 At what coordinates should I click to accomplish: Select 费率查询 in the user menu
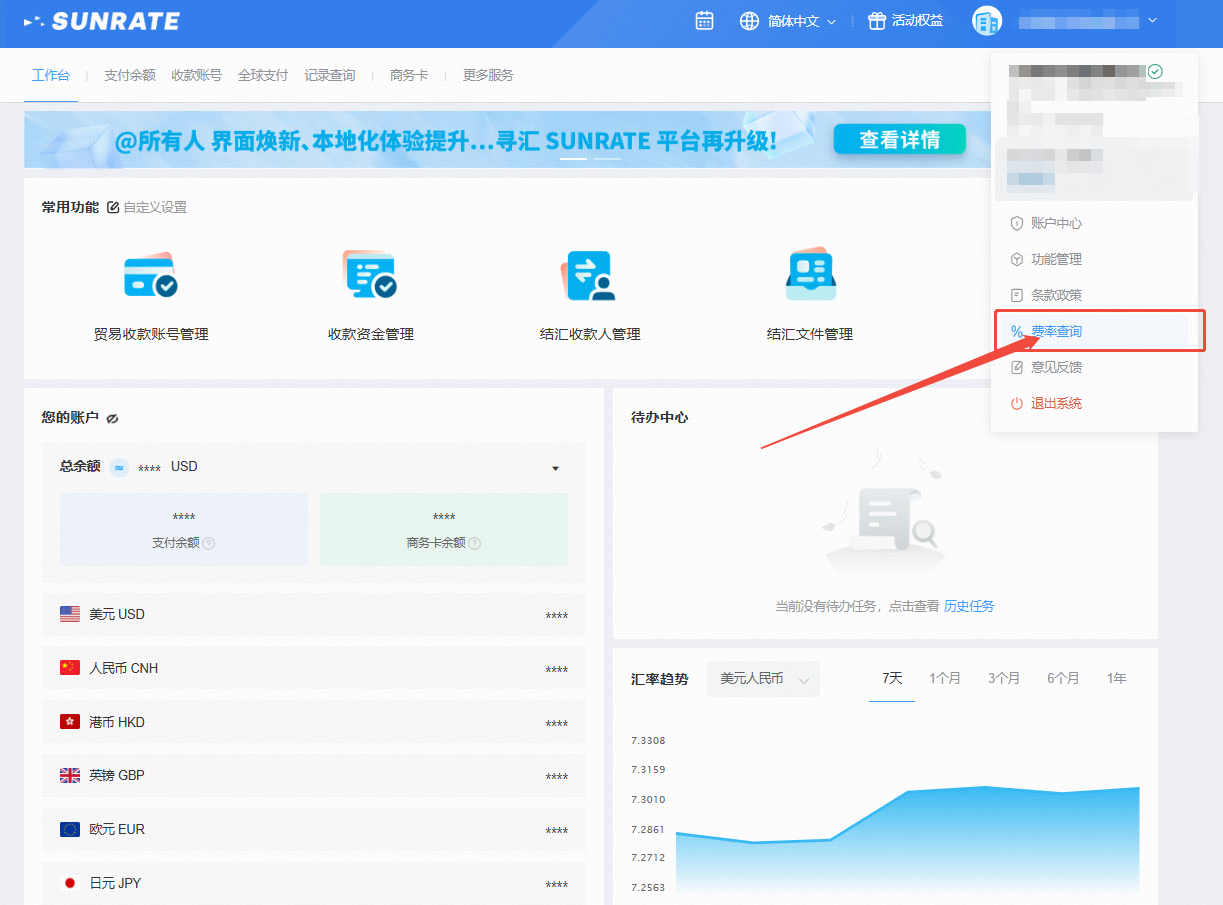click(1056, 331)
